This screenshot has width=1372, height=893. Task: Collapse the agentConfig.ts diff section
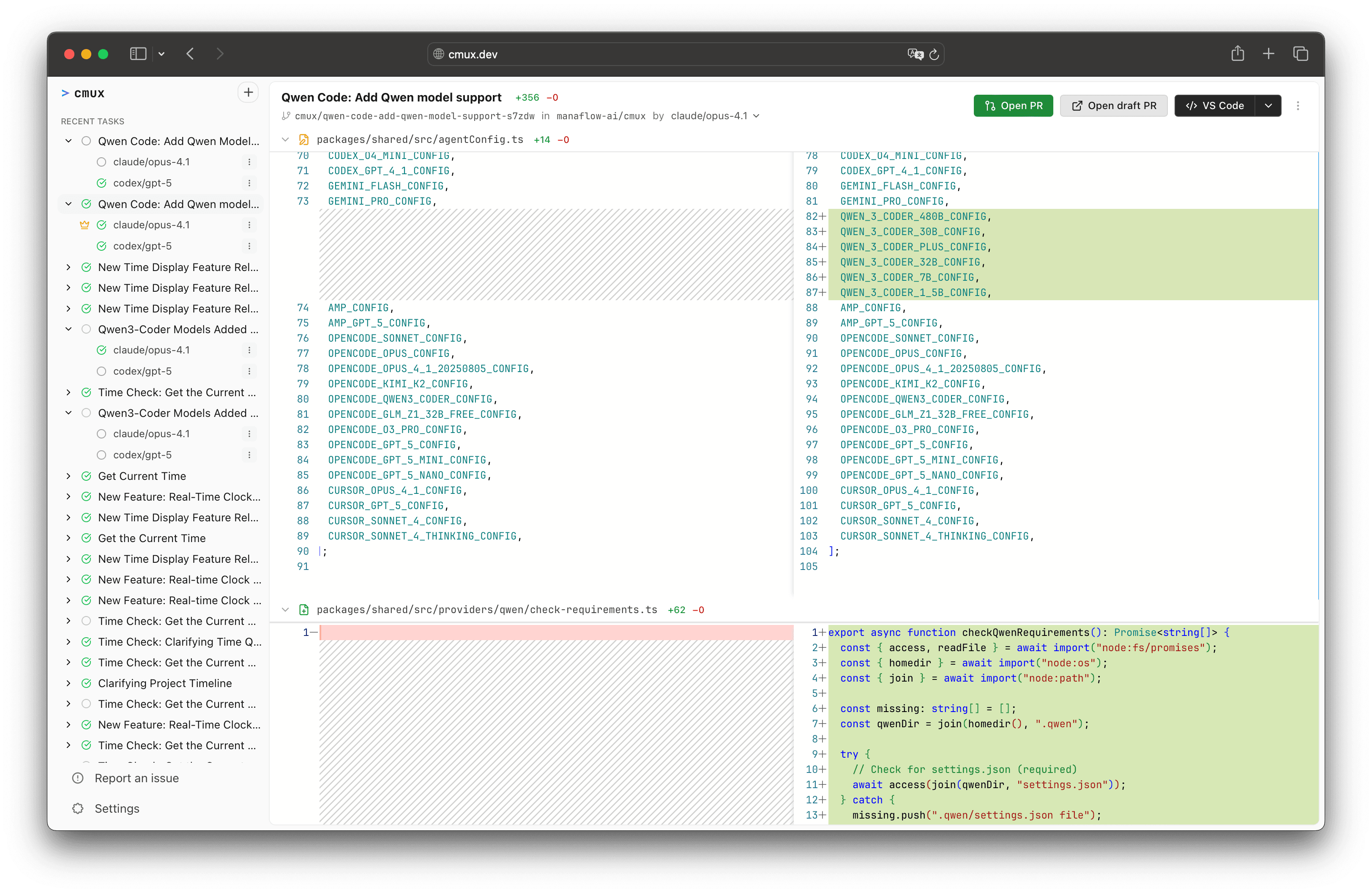tap(285, 140)
